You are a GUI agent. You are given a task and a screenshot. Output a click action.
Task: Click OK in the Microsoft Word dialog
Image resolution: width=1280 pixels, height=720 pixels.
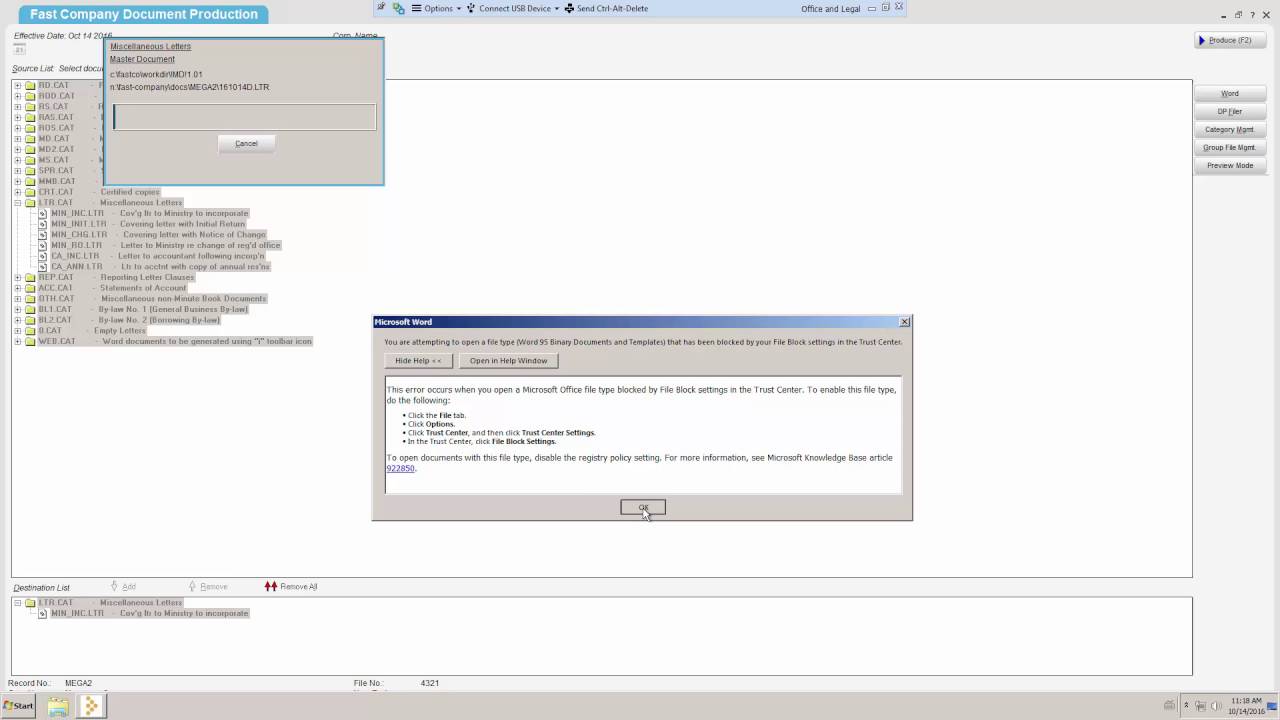point(643,508)
